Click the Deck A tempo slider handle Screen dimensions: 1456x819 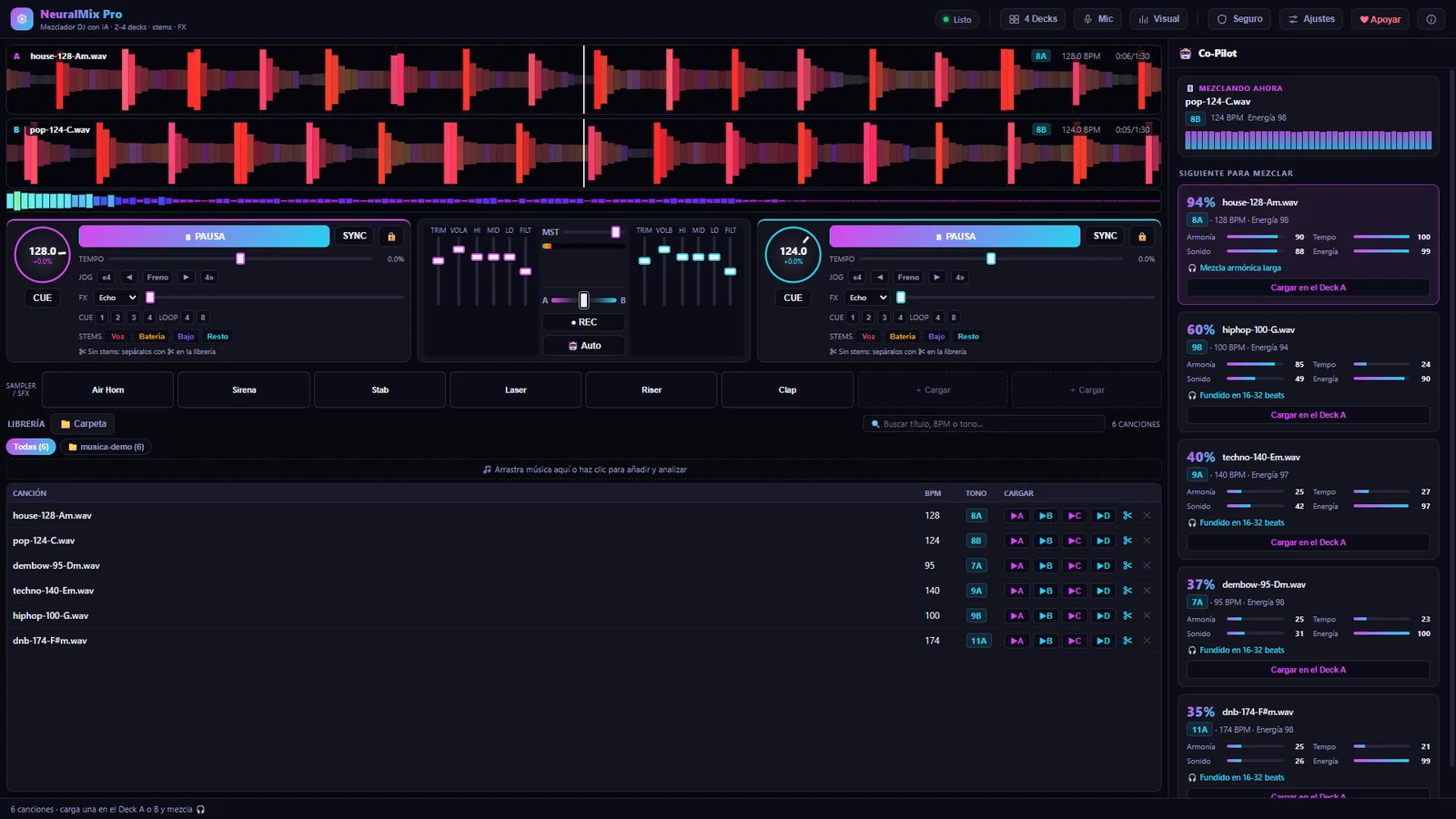(240, 259)
